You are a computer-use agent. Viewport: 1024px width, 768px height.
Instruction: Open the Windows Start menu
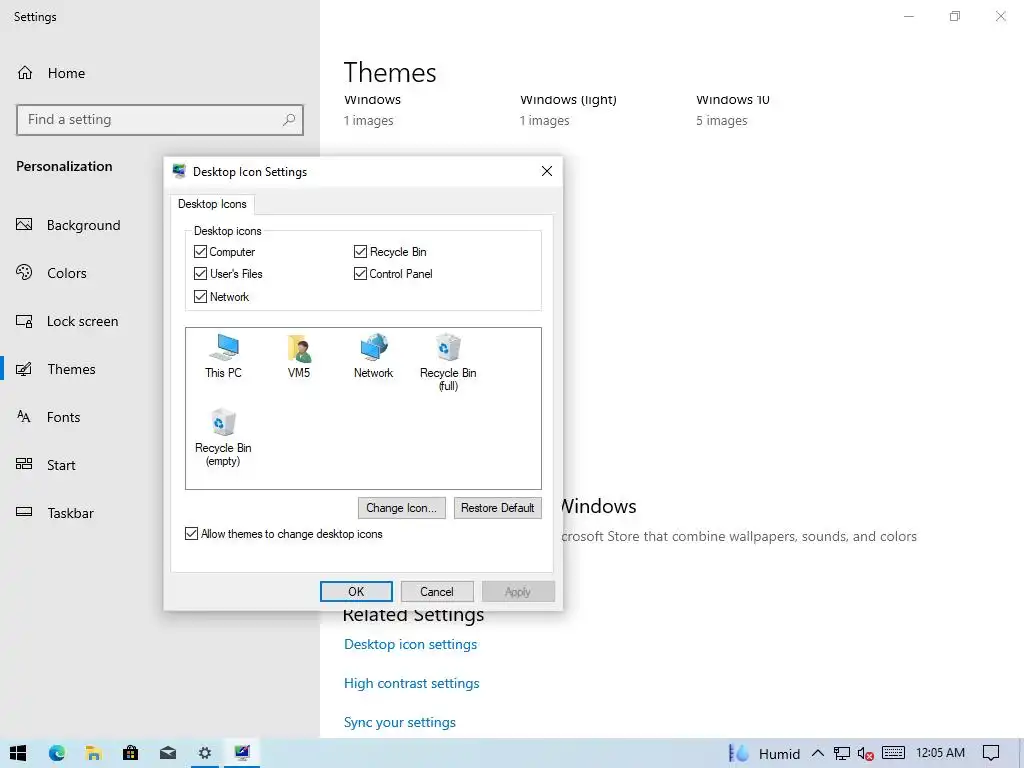click(18, 753)
